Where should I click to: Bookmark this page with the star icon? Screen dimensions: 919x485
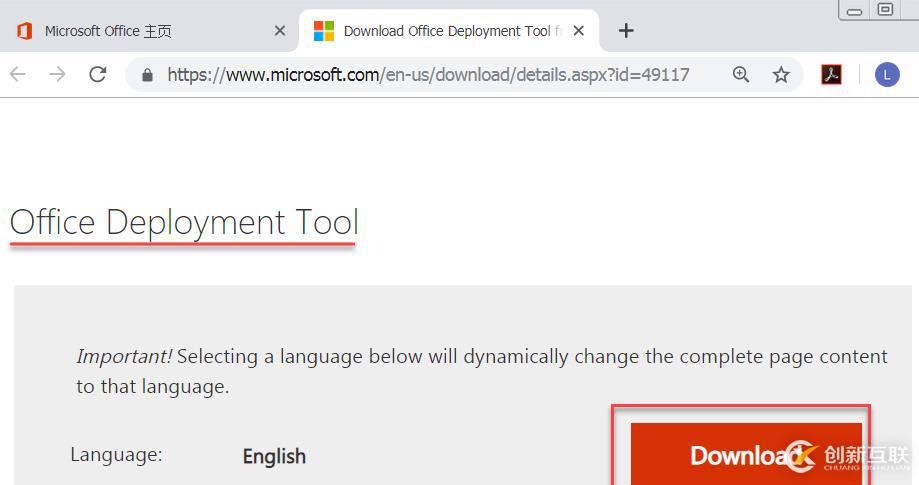pos(781,75)
